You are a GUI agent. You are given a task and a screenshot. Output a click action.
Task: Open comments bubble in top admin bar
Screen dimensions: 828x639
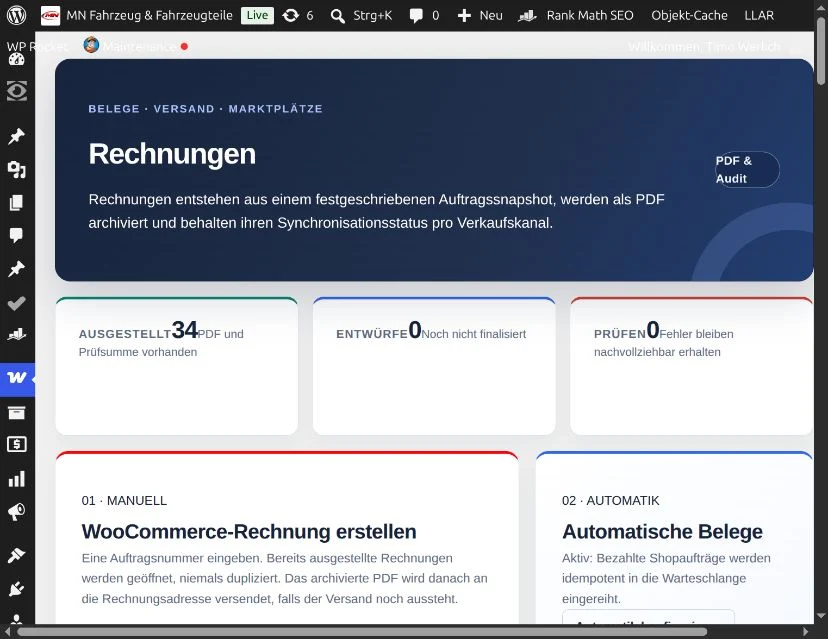tap(416, 16)
